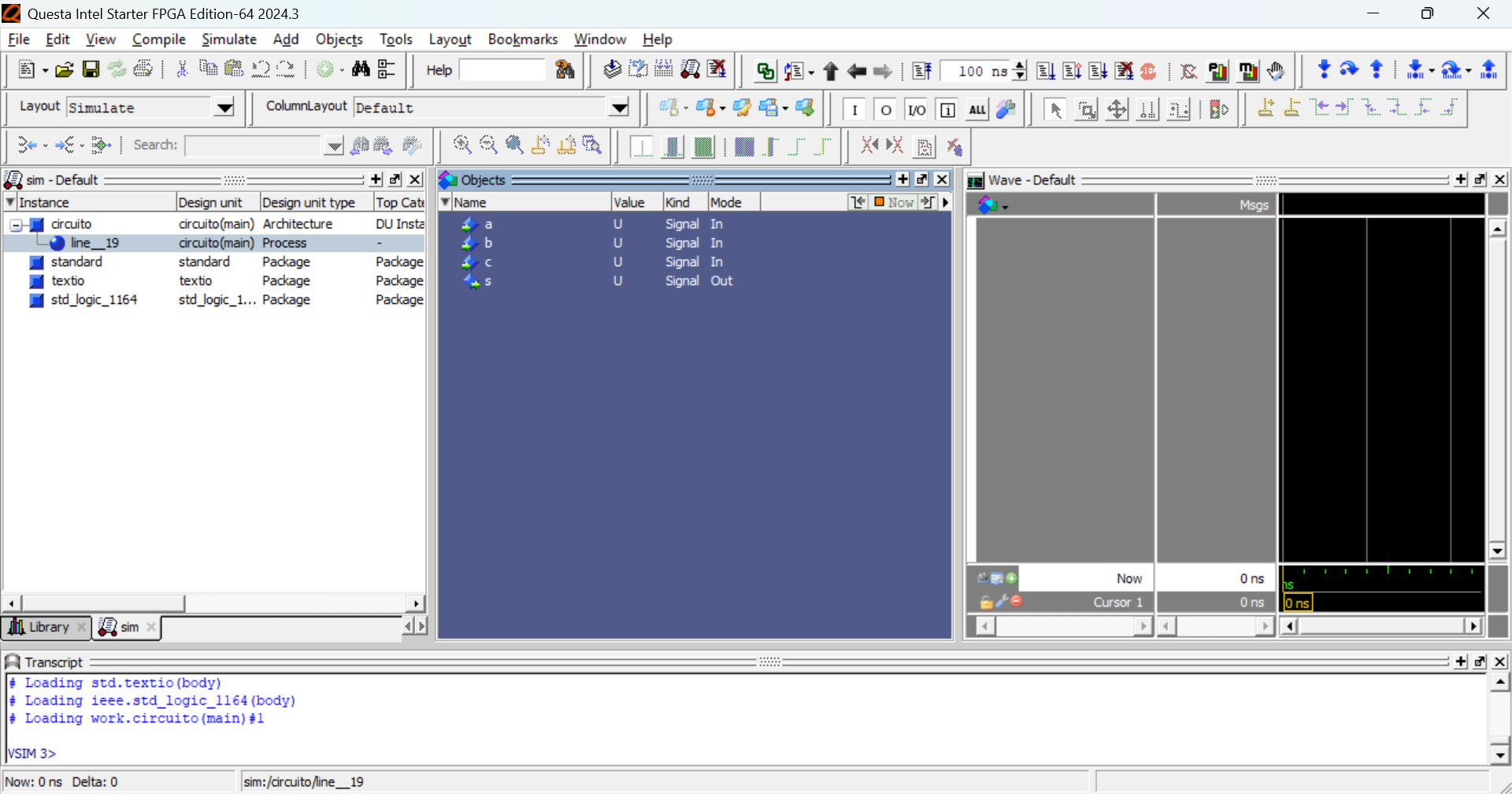Toggle the ALL signals filter button
This screenshot has width=1512, height=794.
click(976, 109)
